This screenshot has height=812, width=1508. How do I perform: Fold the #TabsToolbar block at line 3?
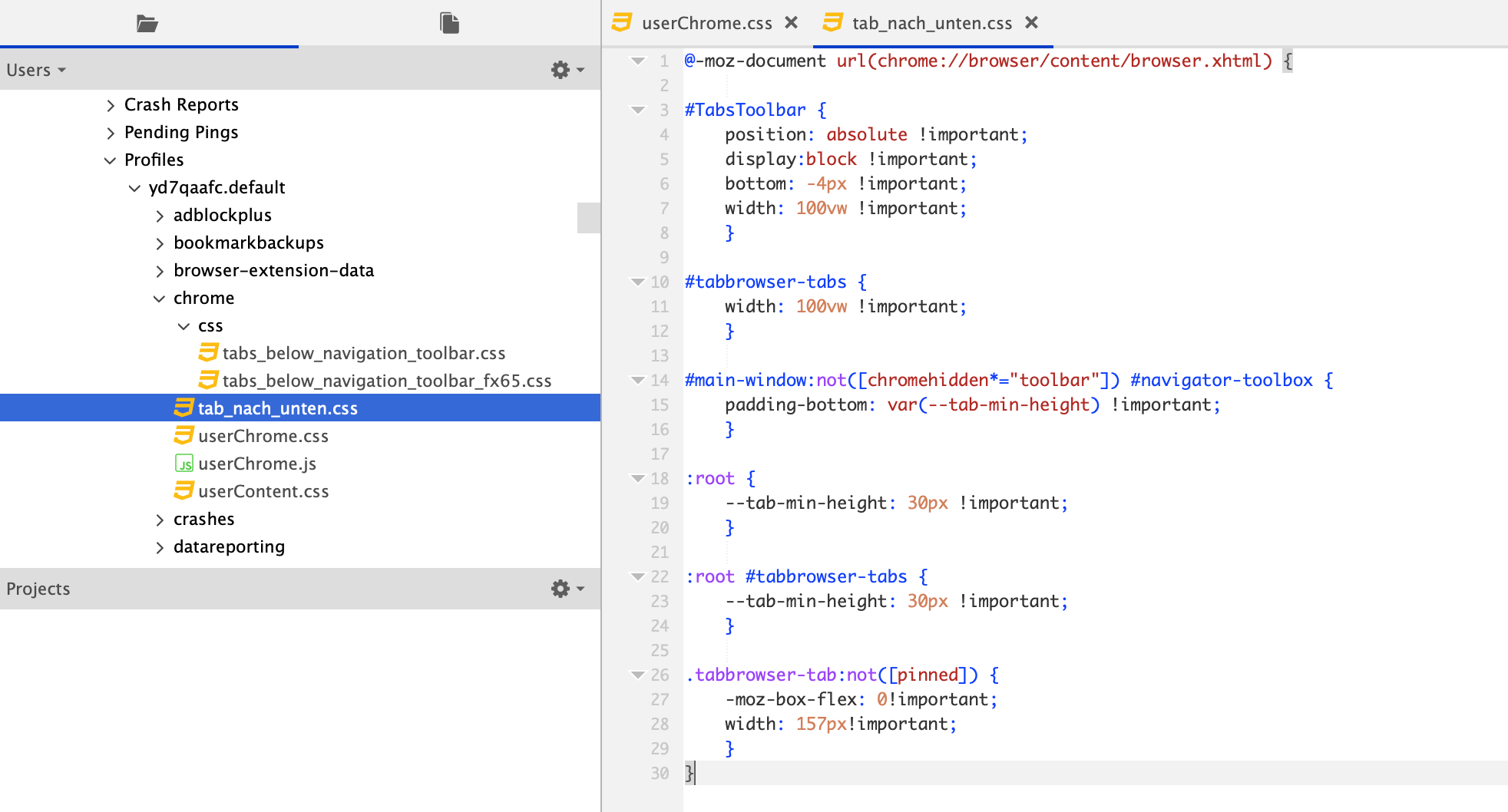pyautogui.click(x=638, y=110)
